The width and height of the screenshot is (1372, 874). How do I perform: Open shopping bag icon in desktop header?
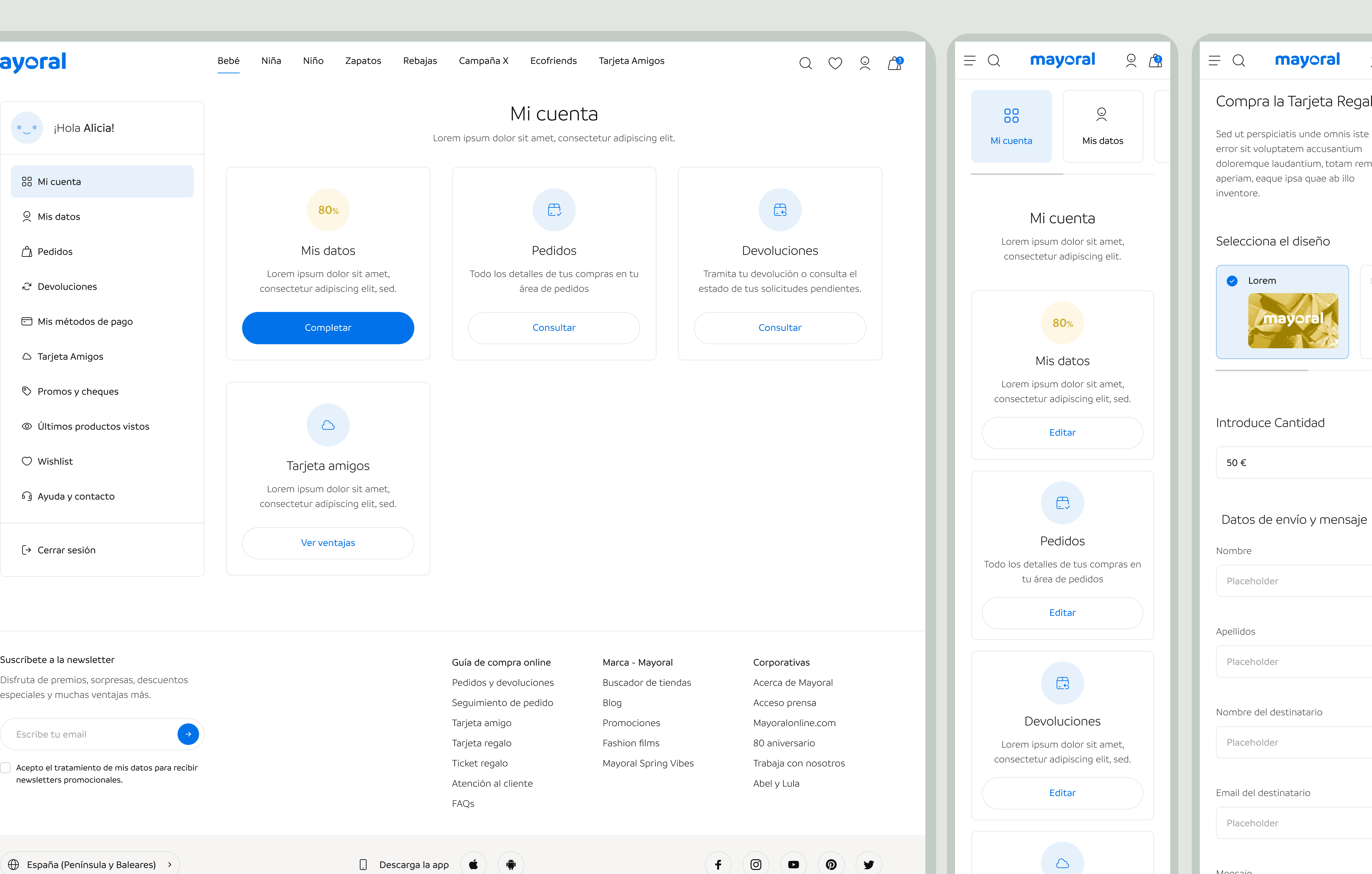pyautogui.click(x=894, y=63)
